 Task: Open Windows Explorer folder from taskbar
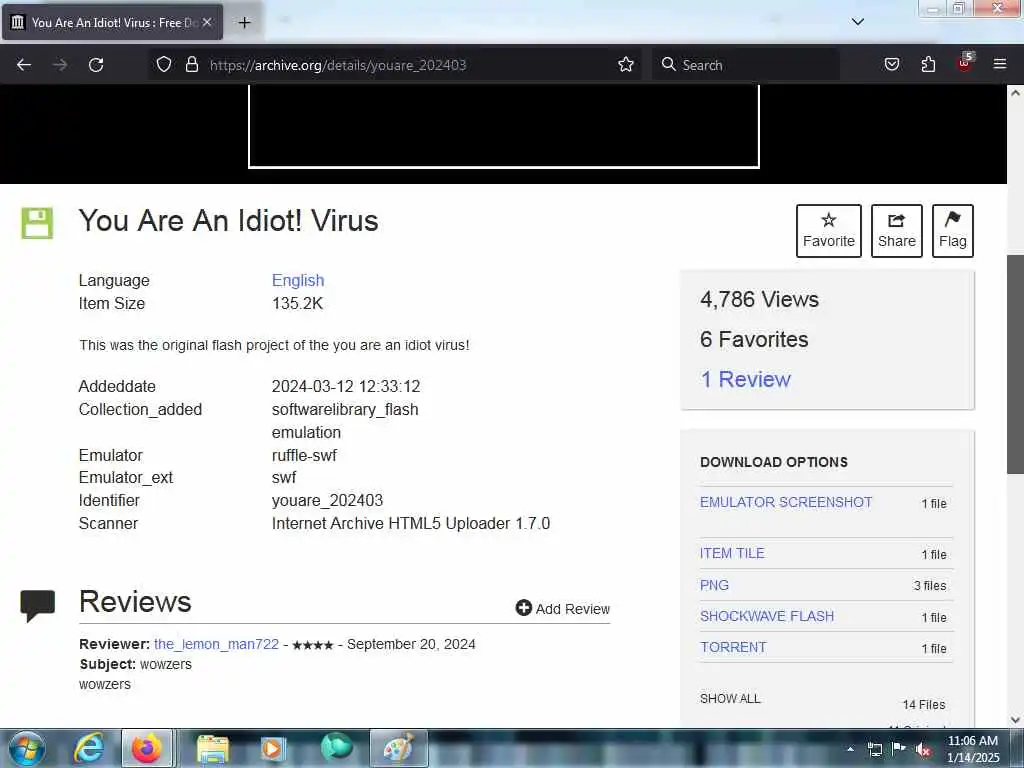tap(212, 748)
